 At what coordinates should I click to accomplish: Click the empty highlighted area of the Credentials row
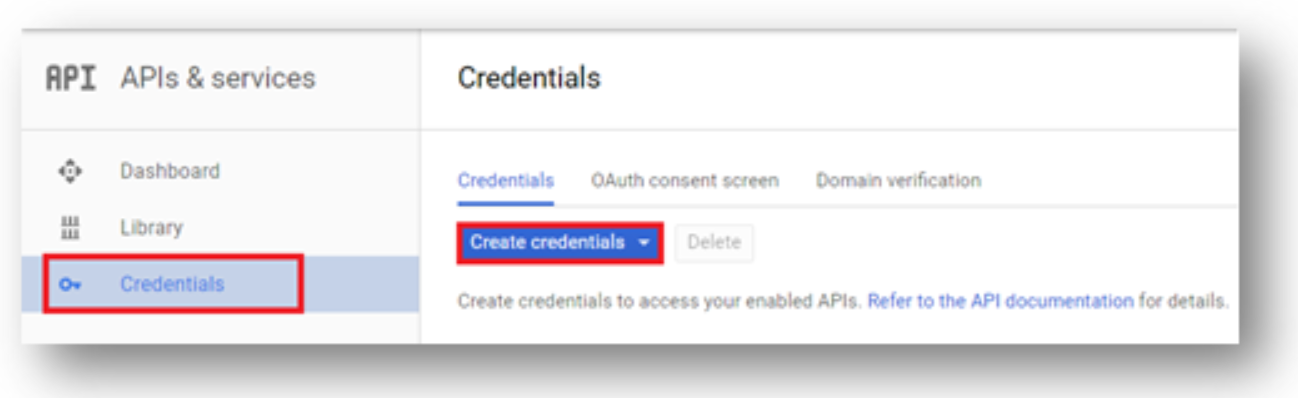(360, 284)
